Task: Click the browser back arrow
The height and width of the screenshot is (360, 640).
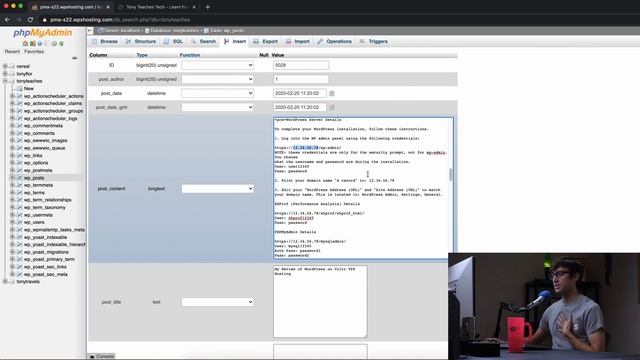Action: 7,20
